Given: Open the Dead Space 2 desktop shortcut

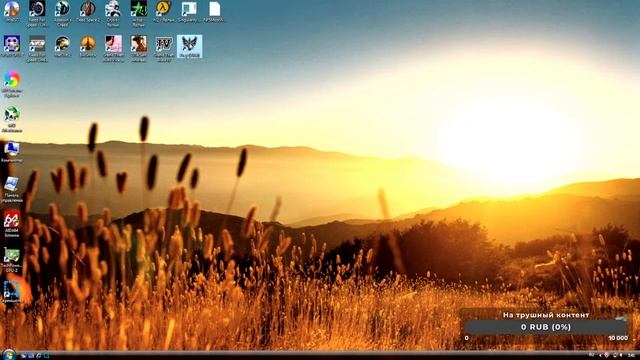Looking at the screenshot, I should click(x=87, y=12).
